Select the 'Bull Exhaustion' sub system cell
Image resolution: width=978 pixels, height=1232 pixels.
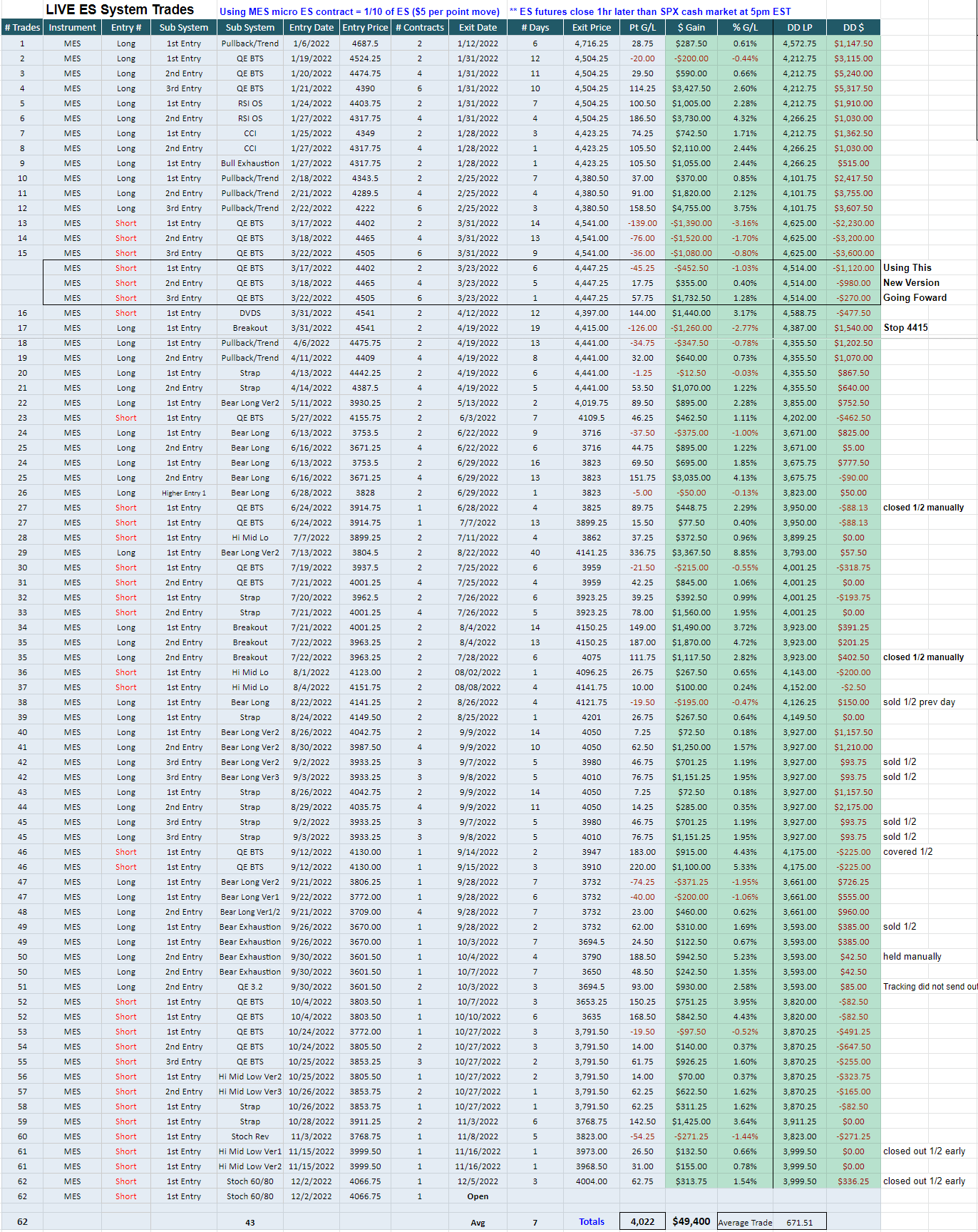click(x=250, y=163)
